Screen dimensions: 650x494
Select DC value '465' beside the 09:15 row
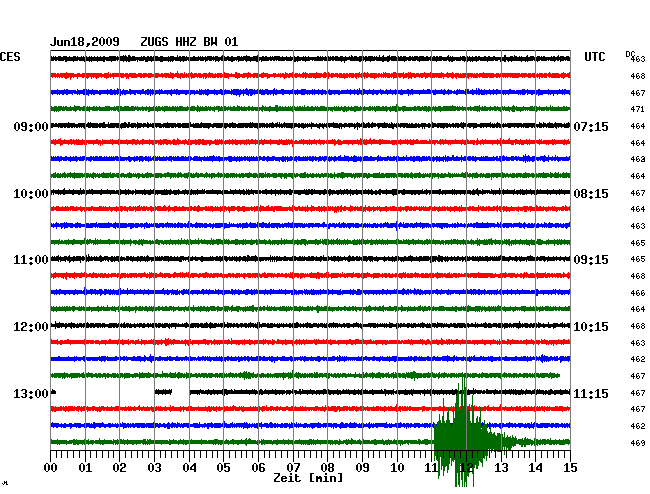tap(638, 259)
